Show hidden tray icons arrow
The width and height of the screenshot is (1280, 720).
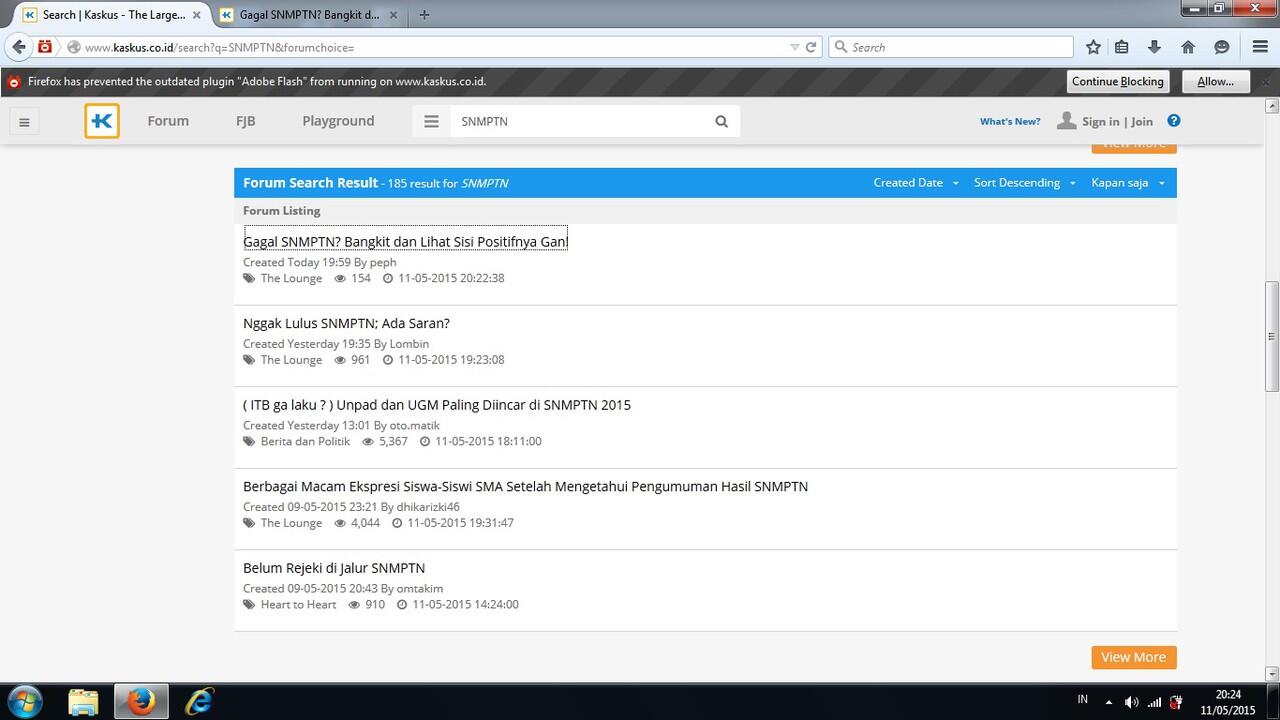1108,702
